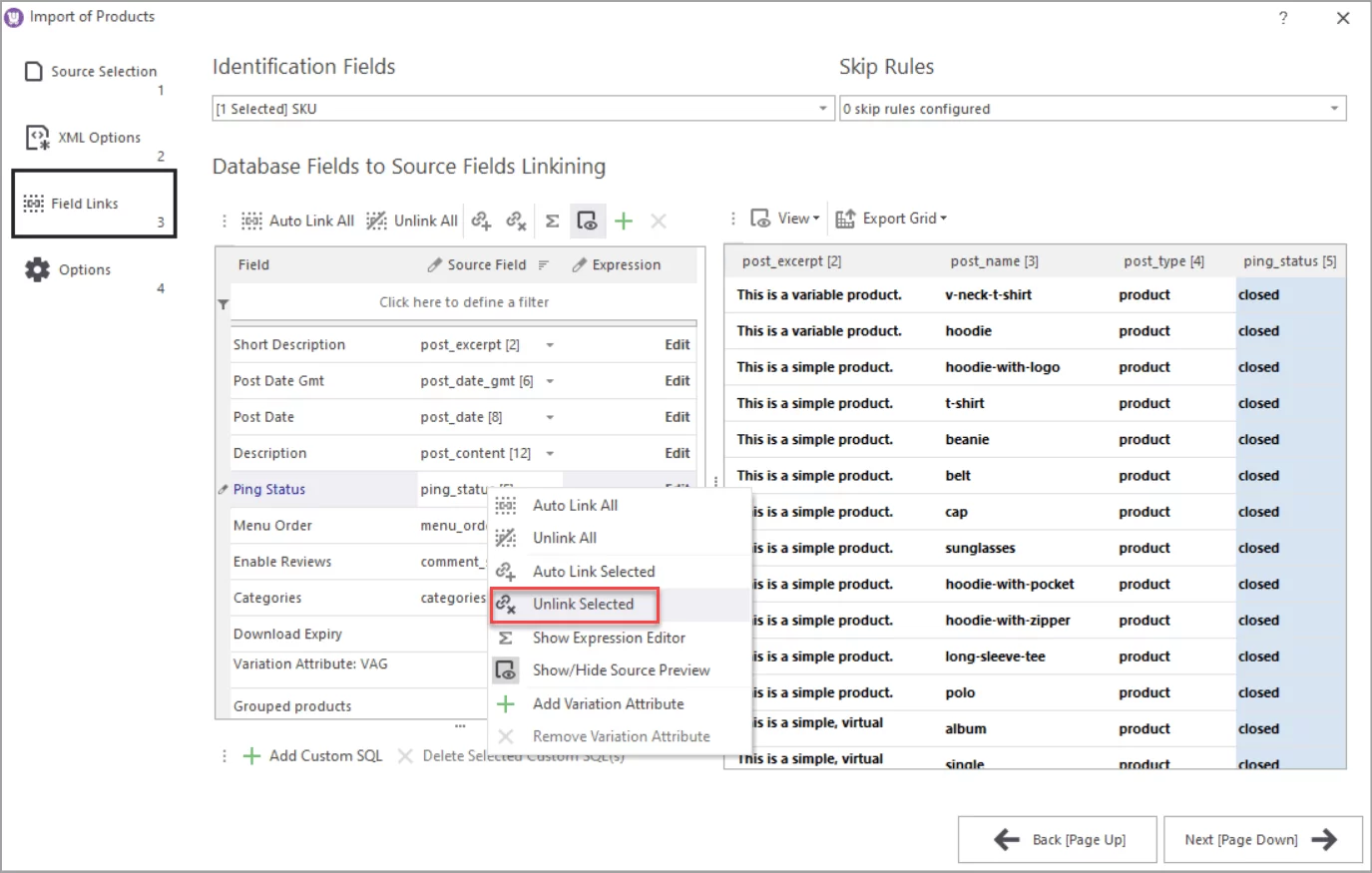Image resolution: width=1372 pixels, height=873 pixels.
Task: Click the Unlink All icon
Action: (x=376, y=220)
